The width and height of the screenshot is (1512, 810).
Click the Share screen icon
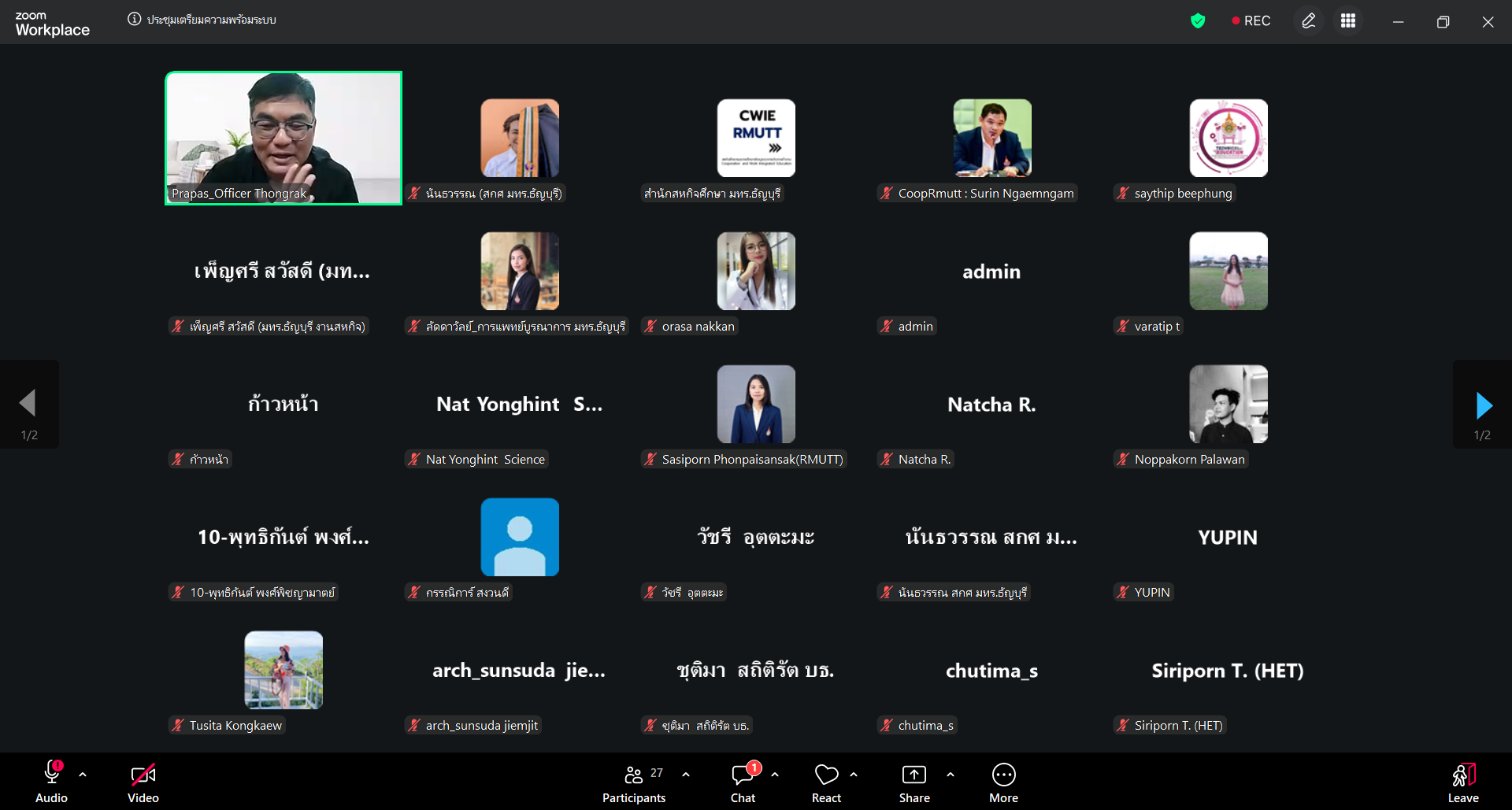click(913, 783)
